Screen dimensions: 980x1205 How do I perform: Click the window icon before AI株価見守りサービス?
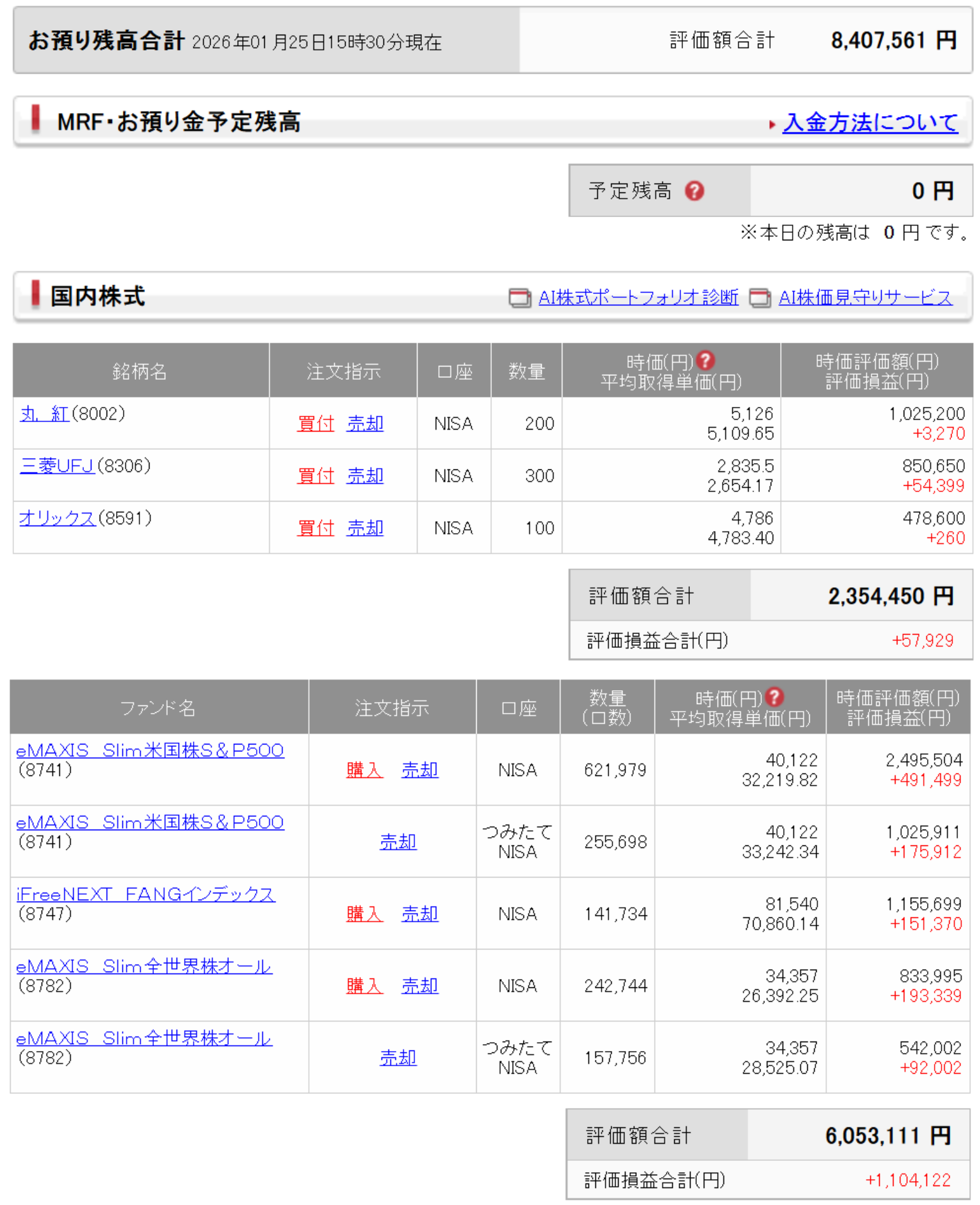coord(760,298)
